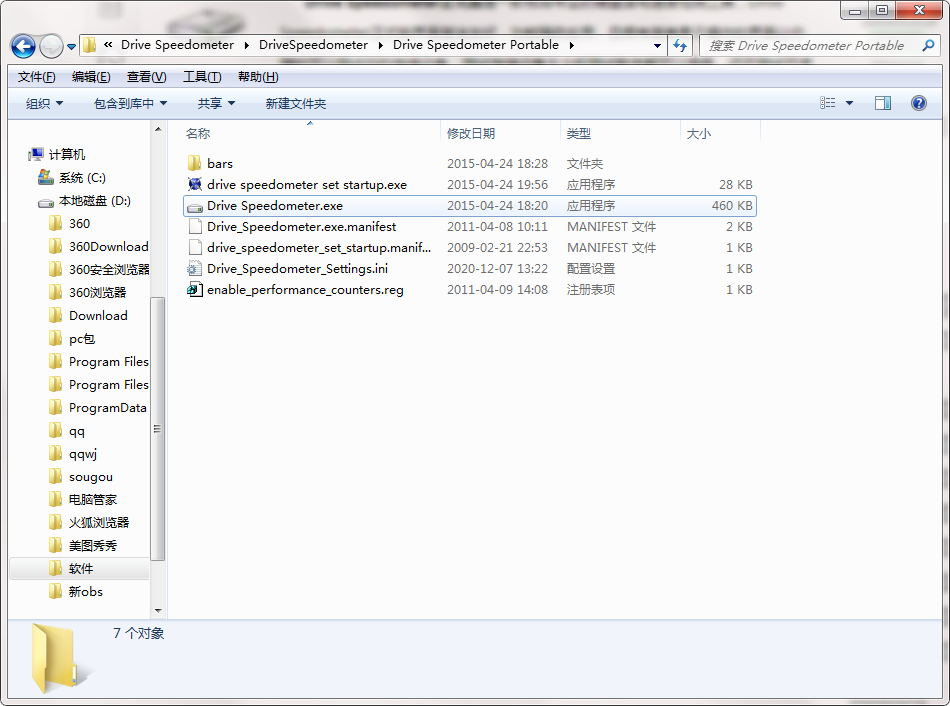Open 共享 toolbar dropdown
This screenshot has width=950, height=706.
pyautogui.click(x=216, y=104)
